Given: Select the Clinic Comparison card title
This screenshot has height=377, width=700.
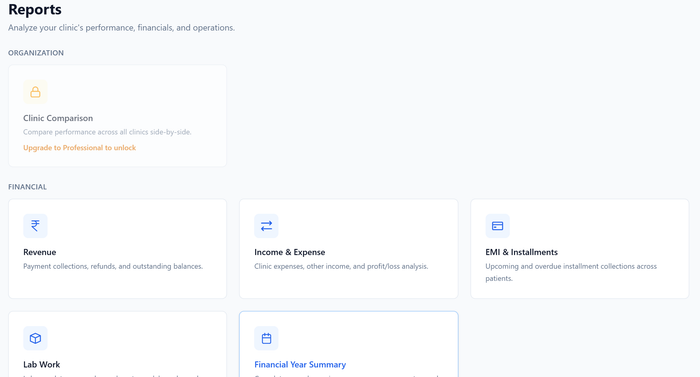Looking at the screenshot, I should [x=58, y=118].
